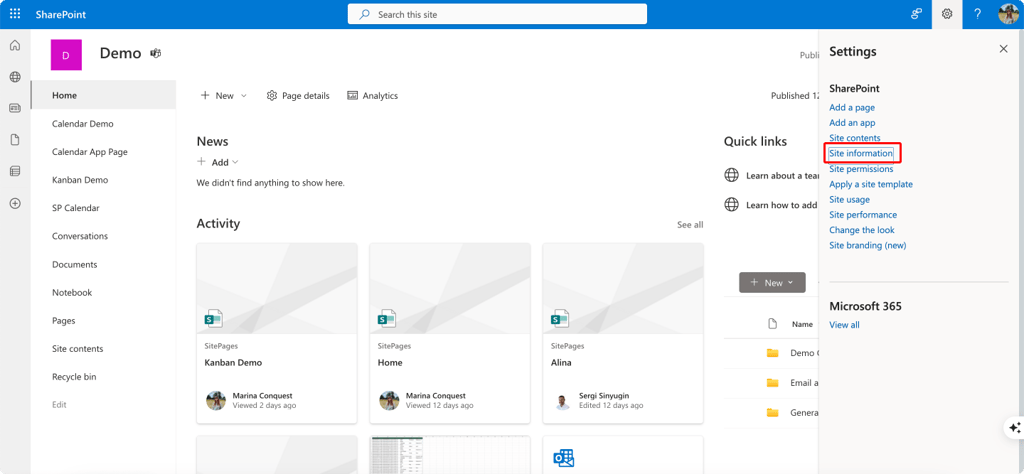Screen dimensions: 1024x474
Task: Open the news feed icon in app bar
Action: (x=15, y=108)
